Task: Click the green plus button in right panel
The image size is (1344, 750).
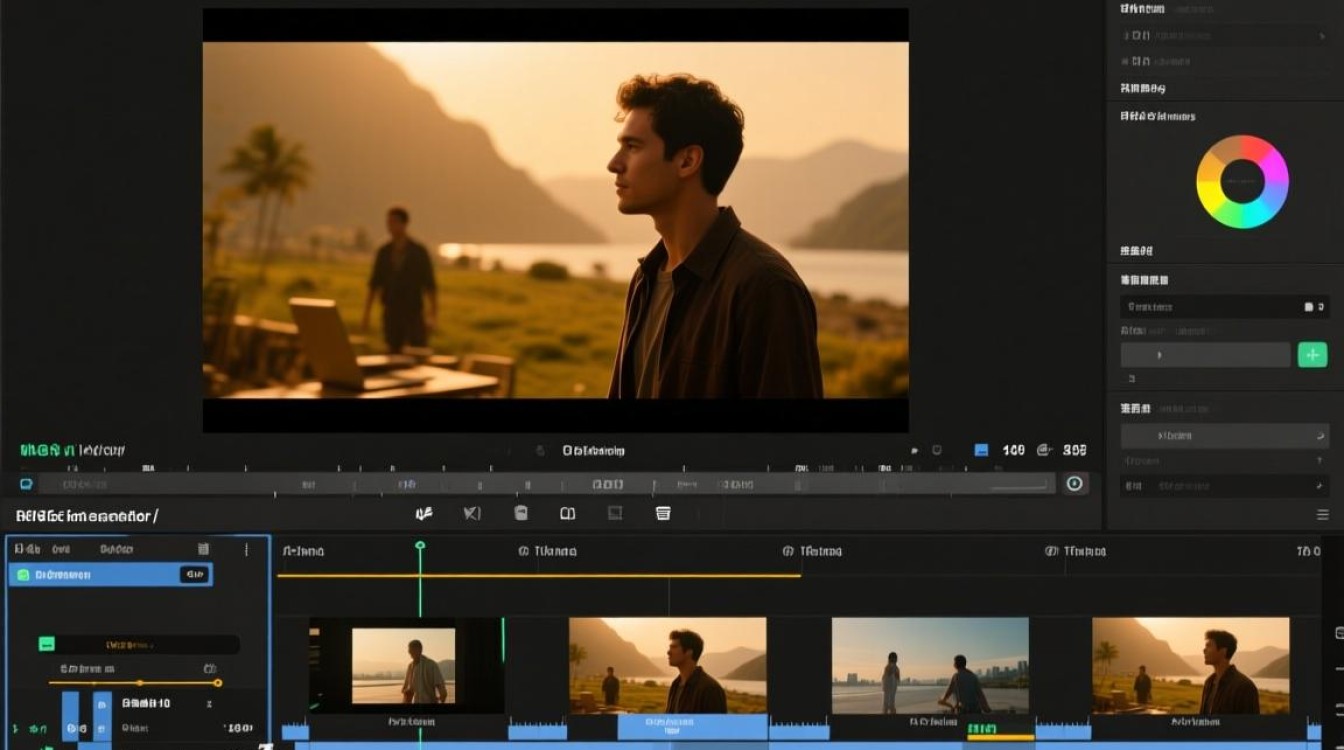Action: tap(1312, 354)
